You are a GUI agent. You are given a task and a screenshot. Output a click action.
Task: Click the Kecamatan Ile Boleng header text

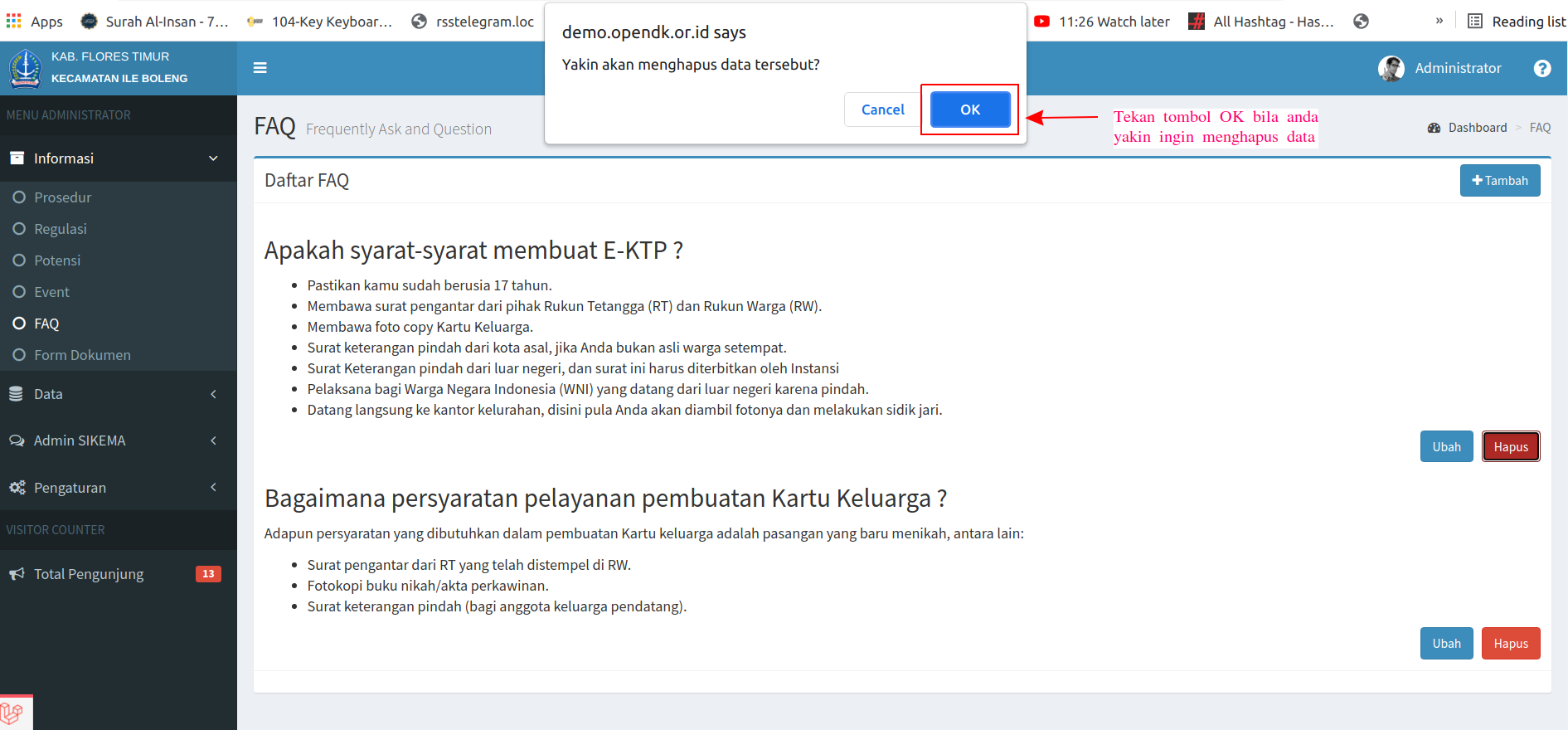(119, 79)
